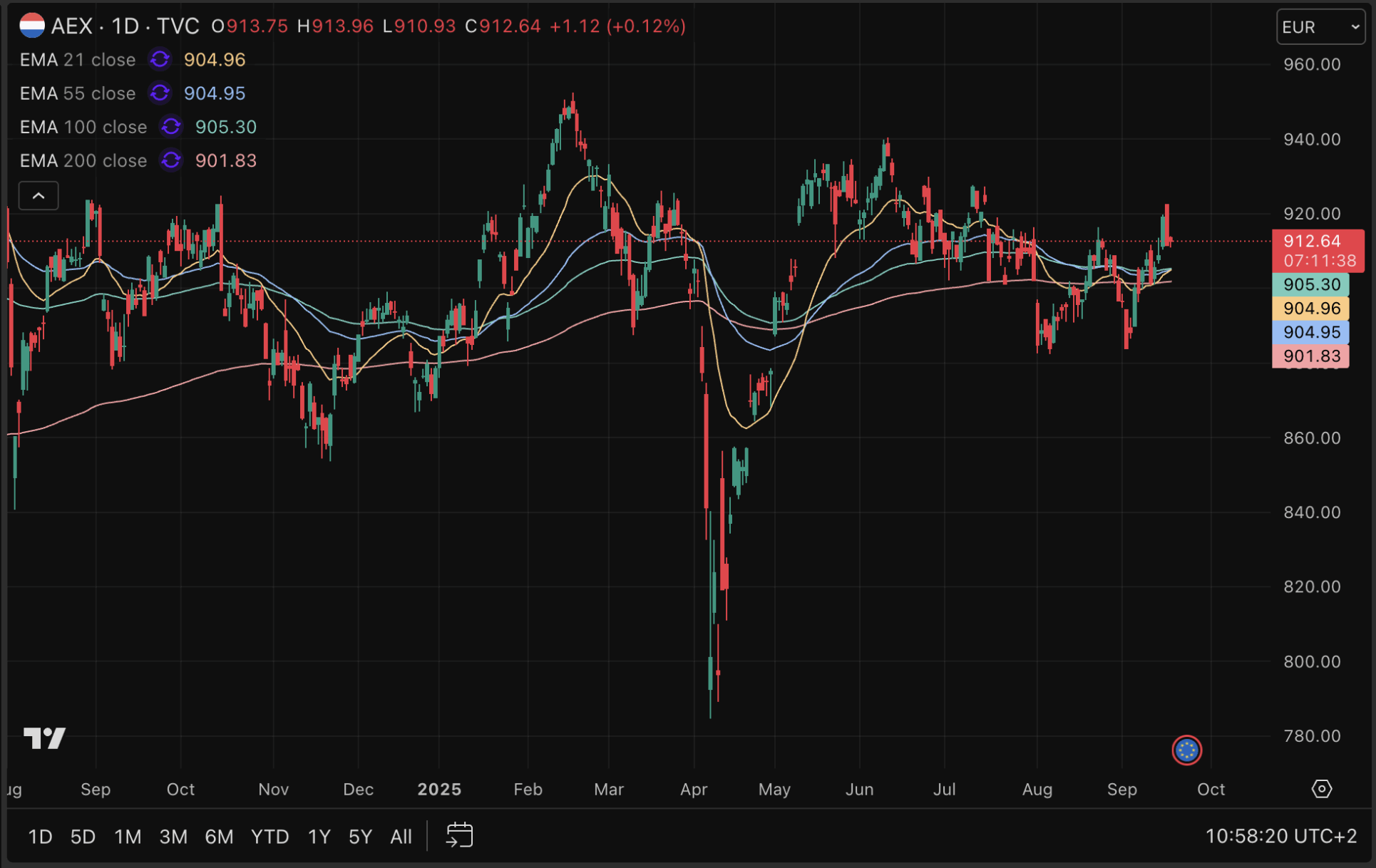The height and width of the screenshot is (868, 1376).
Task: Collapse the indicator legend chevron
Action: tap(38, 195)
